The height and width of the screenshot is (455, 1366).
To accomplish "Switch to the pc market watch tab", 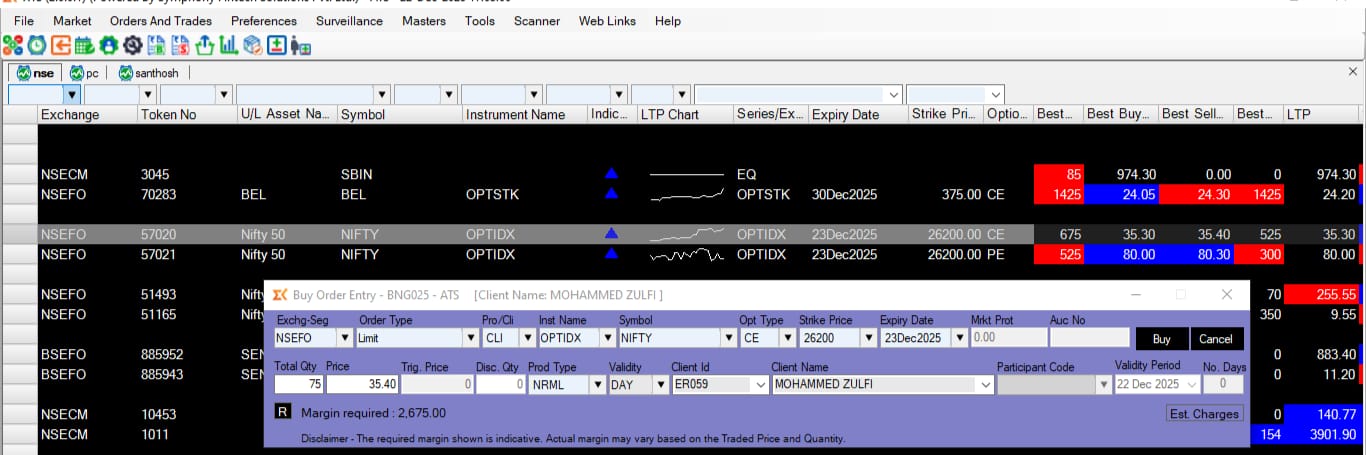I will (x=86, y=73).
